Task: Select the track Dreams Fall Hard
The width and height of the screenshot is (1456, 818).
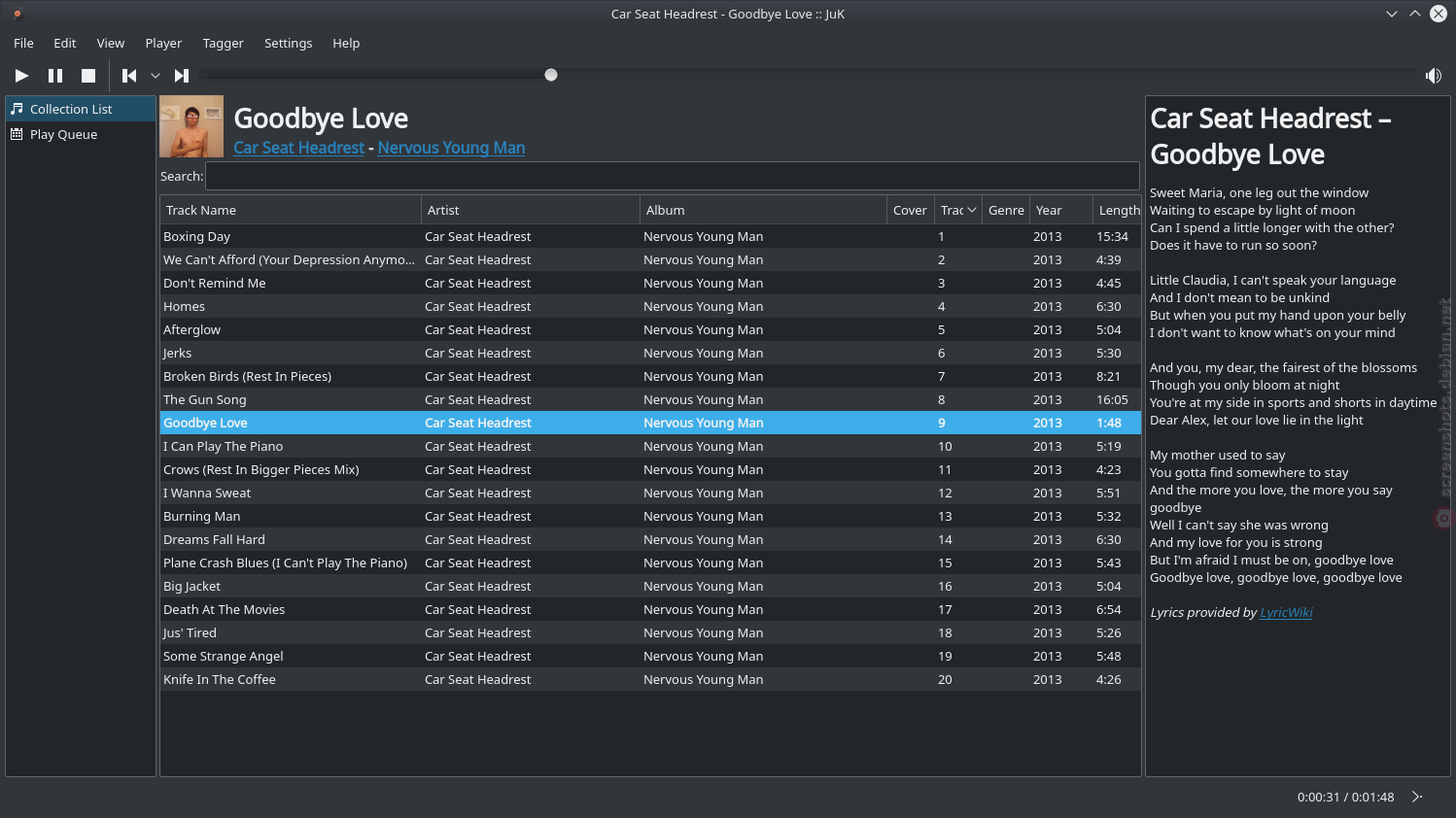Action: (x=650, y=539)
